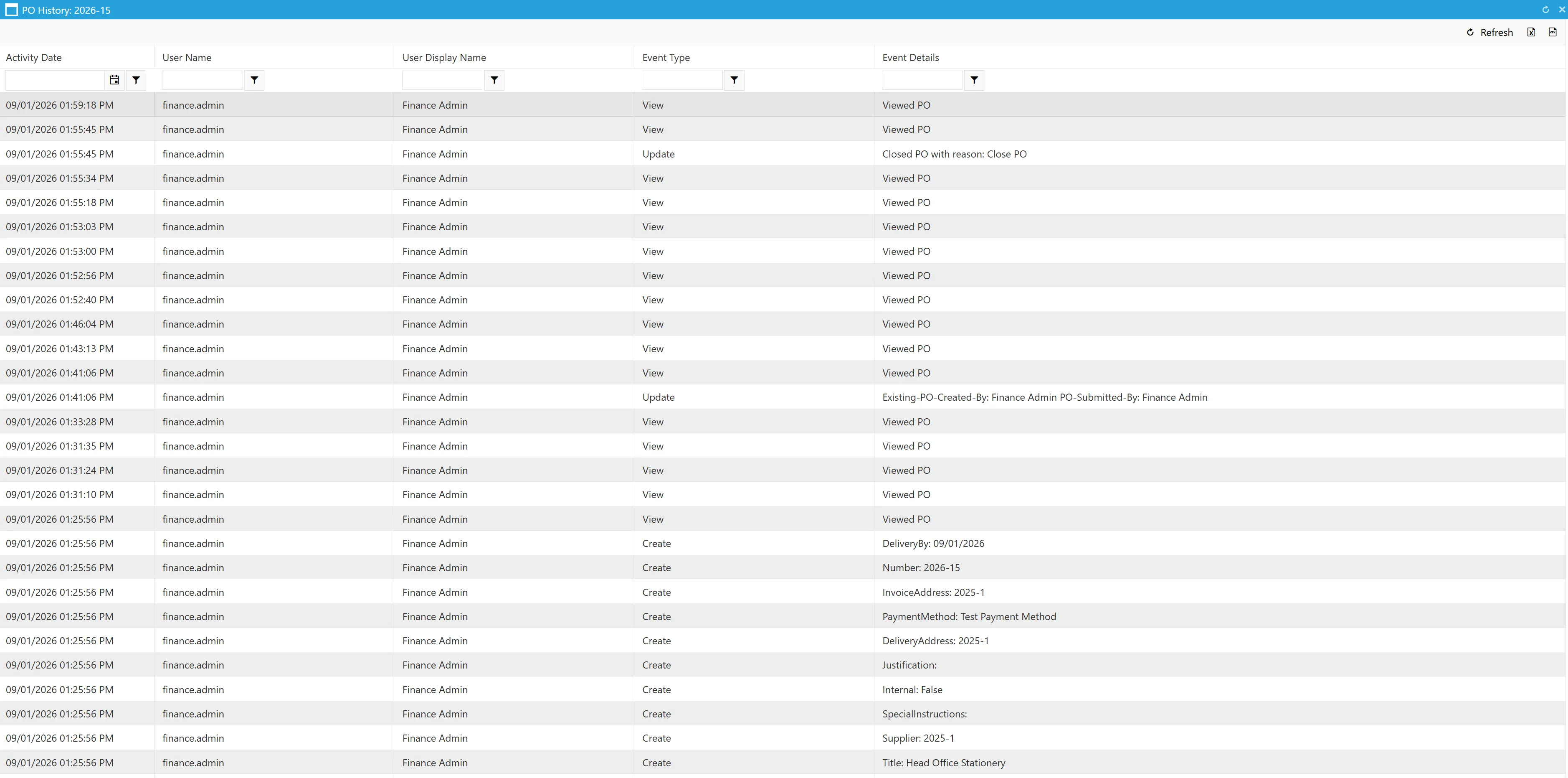
Task: Export the grid to Excel
Action: coord(1532,32)
